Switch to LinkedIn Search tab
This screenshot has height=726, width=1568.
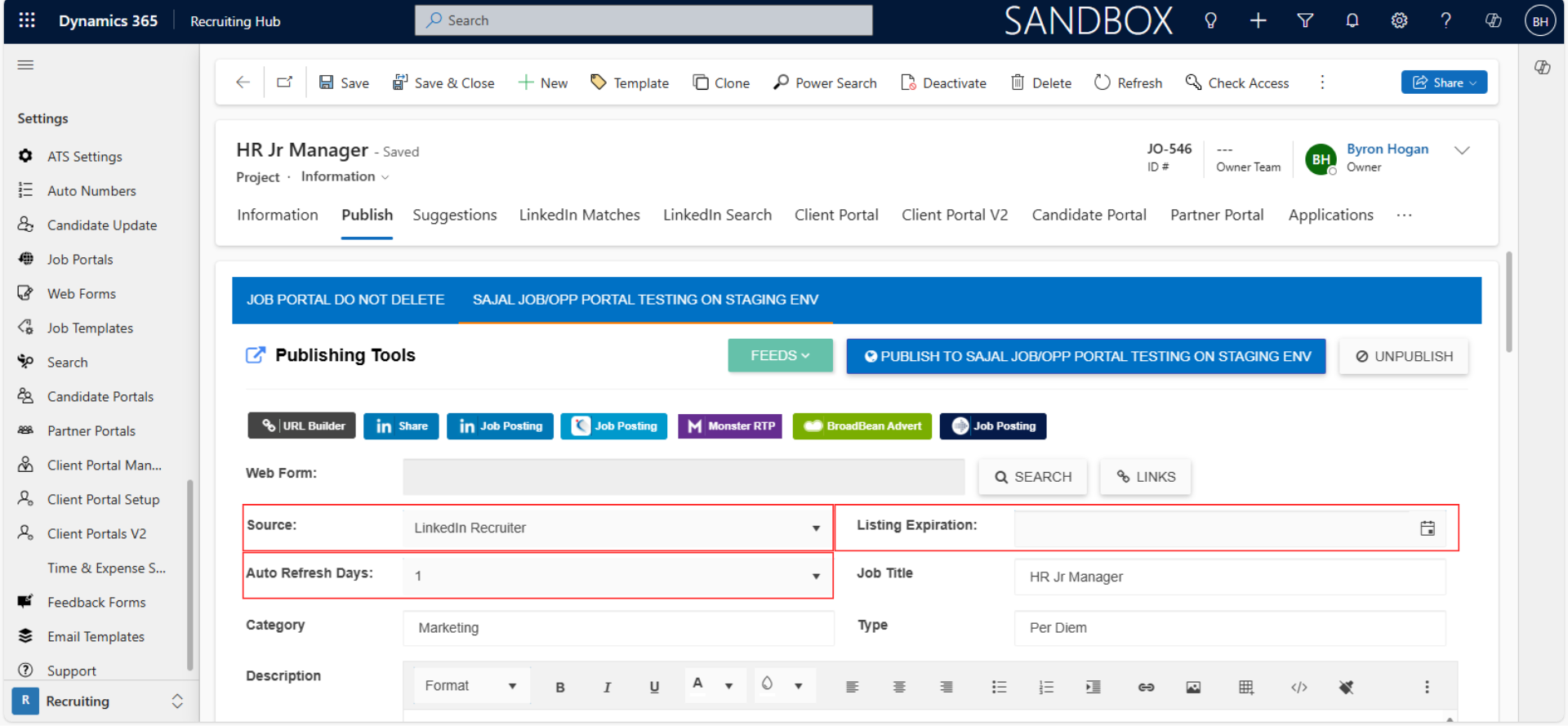click(717, 215)
